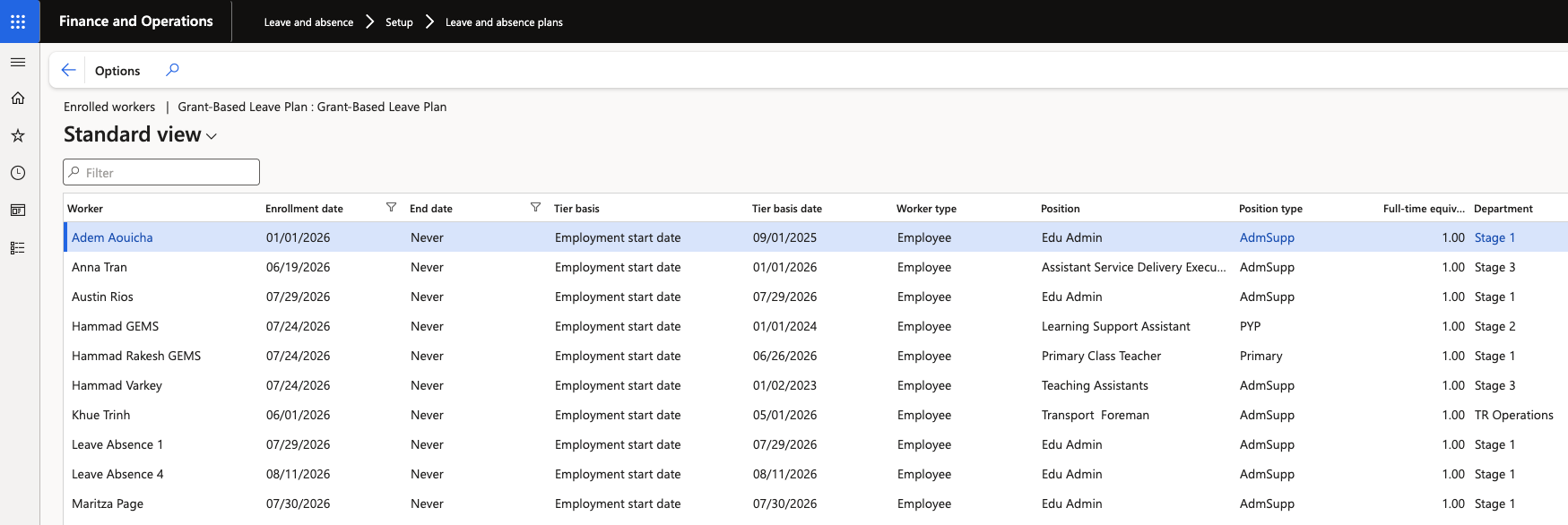Screen dimensions: 1568x525
Task: Open Adem Aouicha worker link
Action: 112,237
